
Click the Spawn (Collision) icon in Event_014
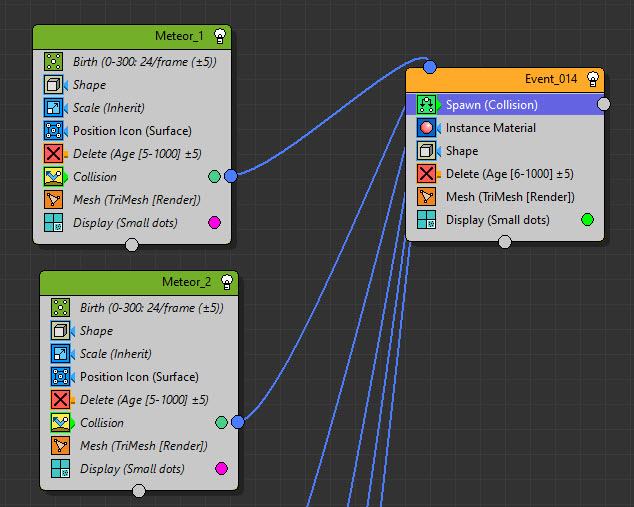427,105
